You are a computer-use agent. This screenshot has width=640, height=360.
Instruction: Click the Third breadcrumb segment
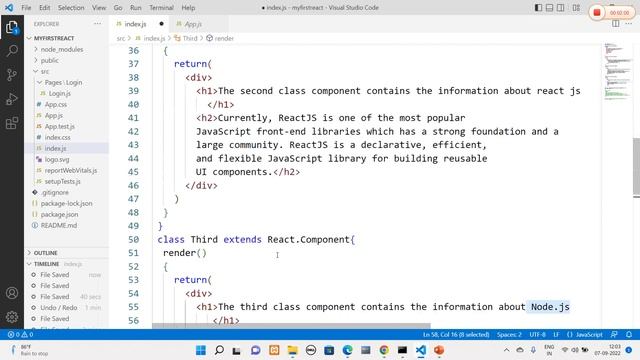190,38
